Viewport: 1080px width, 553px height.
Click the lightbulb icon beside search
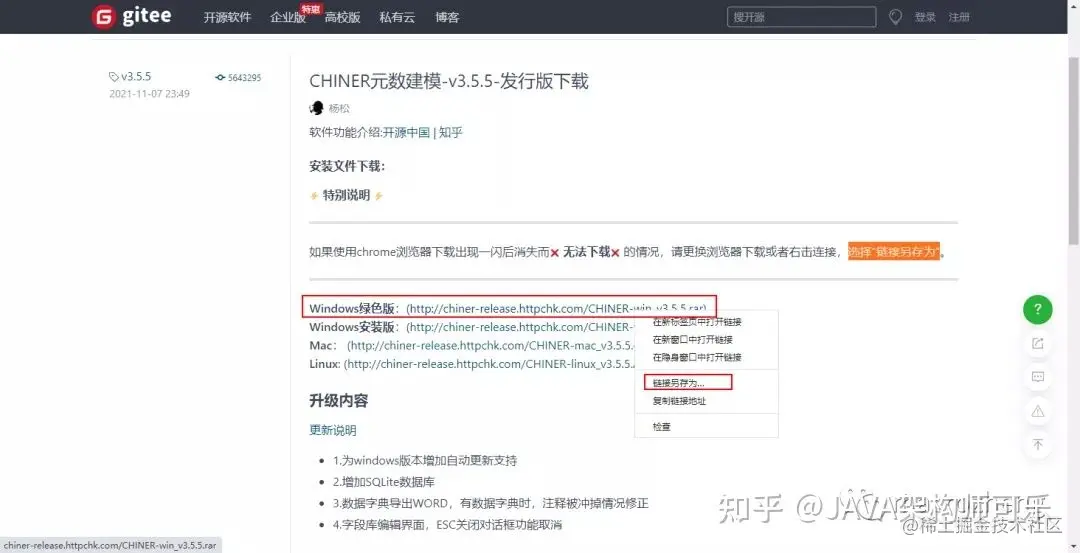(895, 17)
